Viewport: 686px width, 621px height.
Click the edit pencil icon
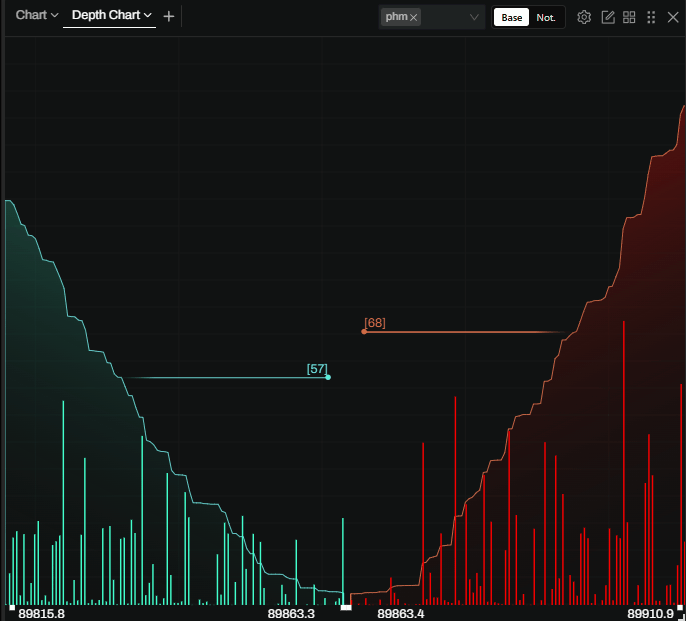point(608,17)
